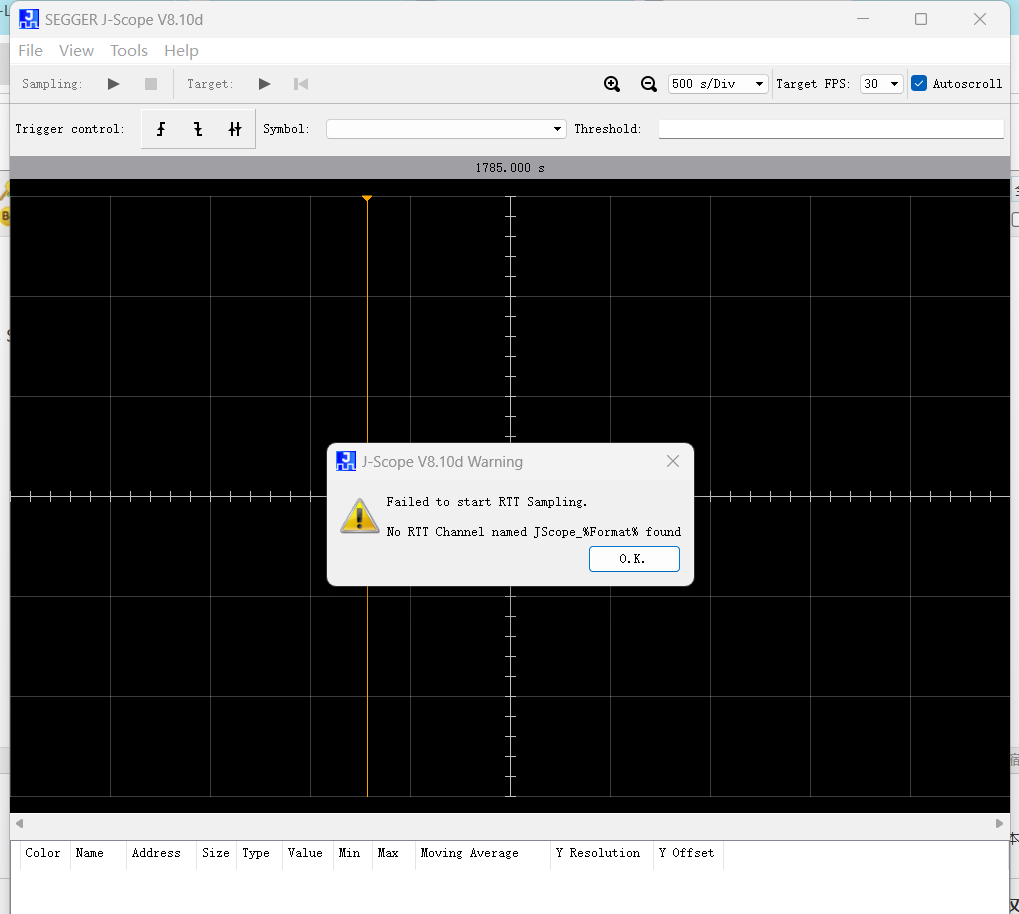Image resolution: width=1019 pixels, height=914 pixels.
Task: Open the Tools menu
Action: coord(129,51)
